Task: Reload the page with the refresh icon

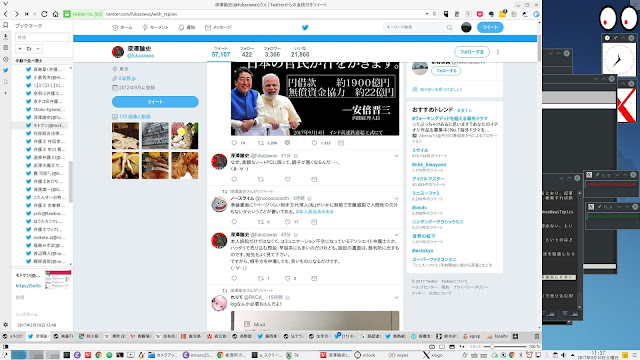Action: [x=44, y=14]
